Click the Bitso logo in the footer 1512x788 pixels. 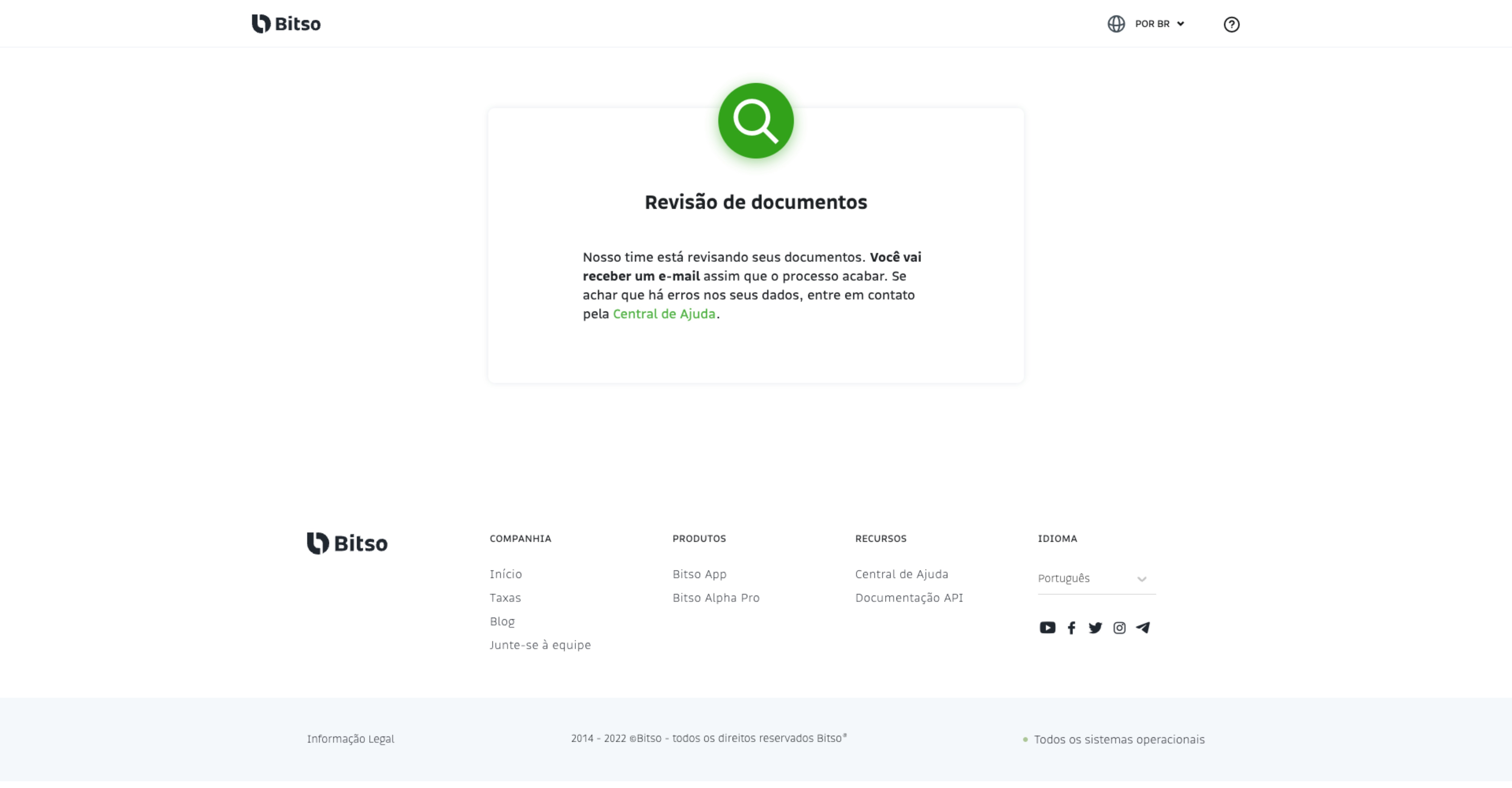click(x=347, y=543)
